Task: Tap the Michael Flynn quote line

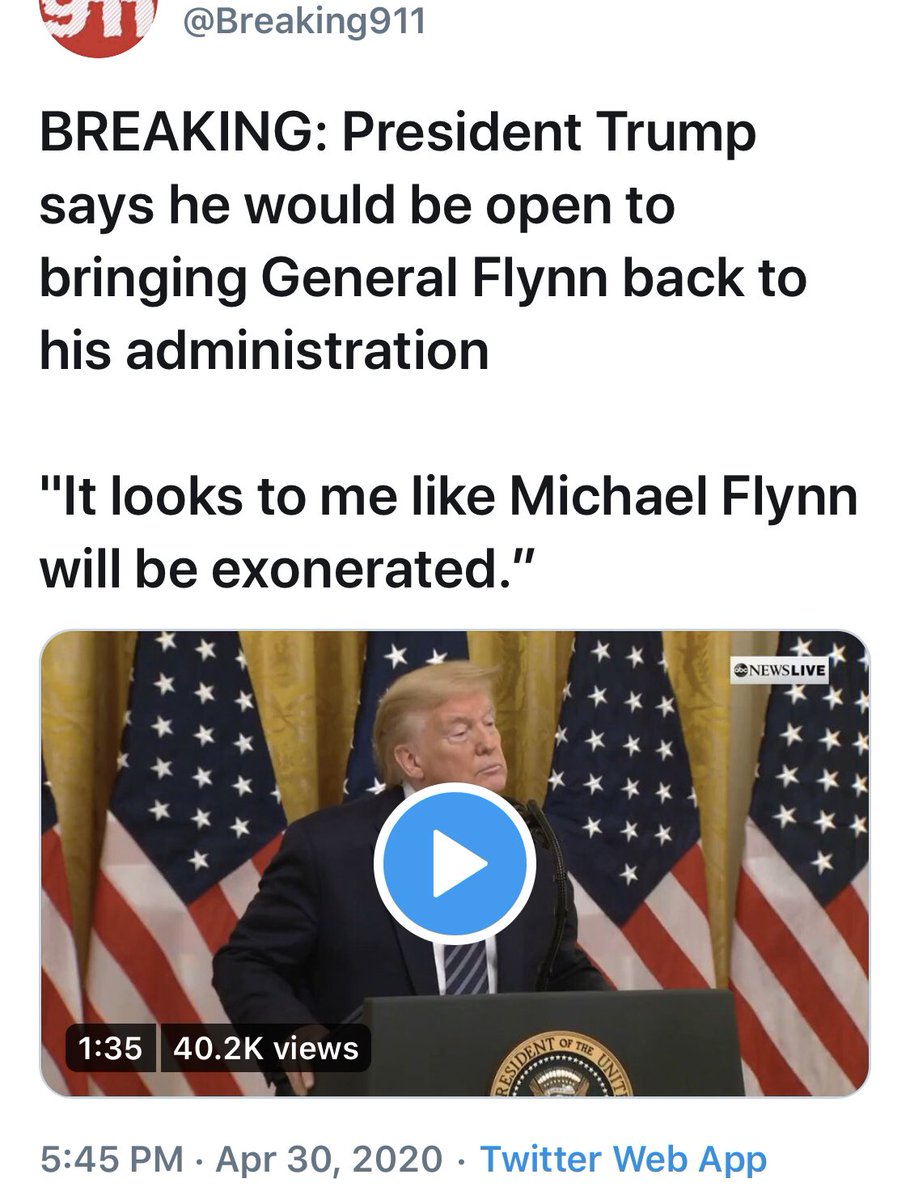Action: 448,499
